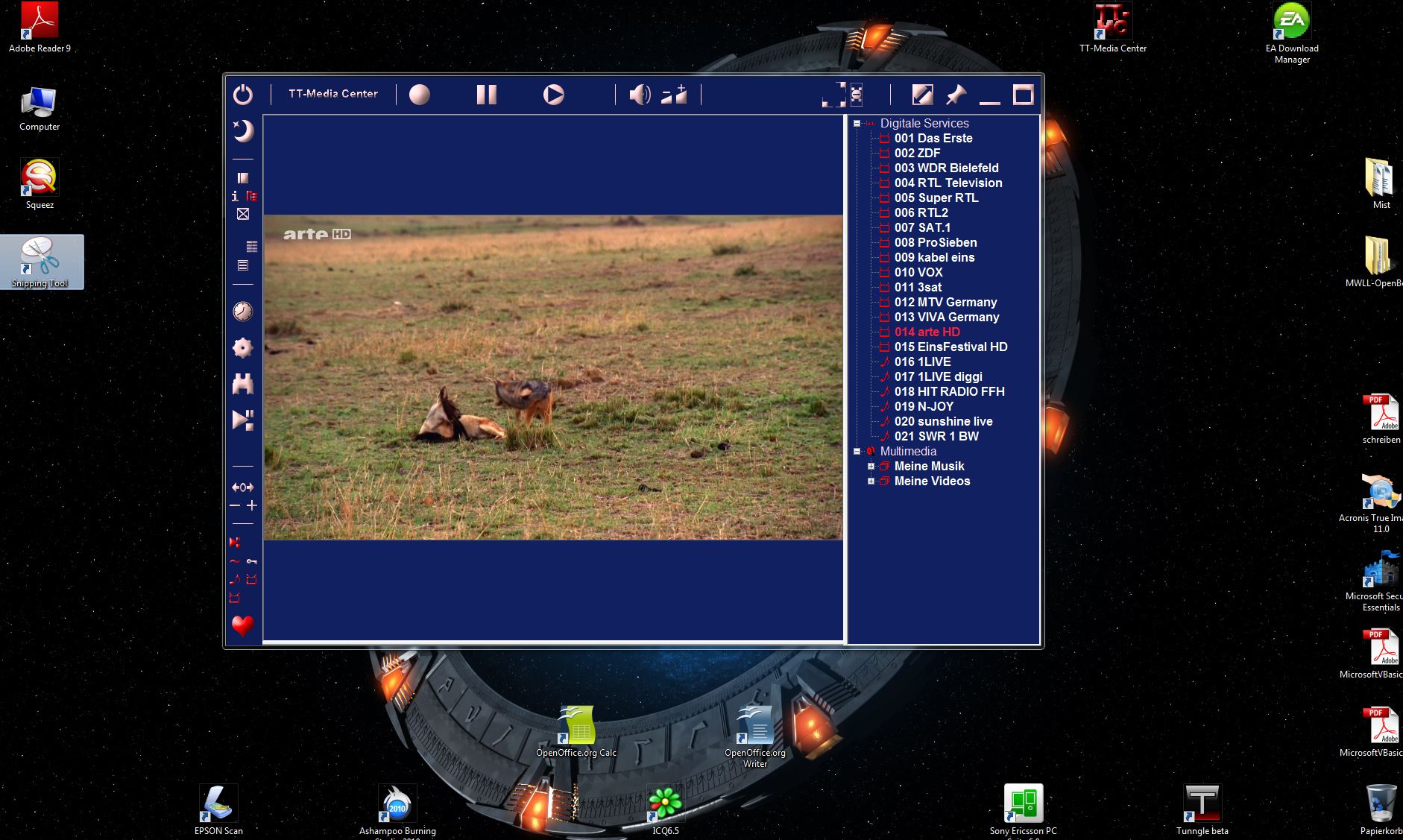Click the red key icon in sidebar

click(x=252, y=561)
